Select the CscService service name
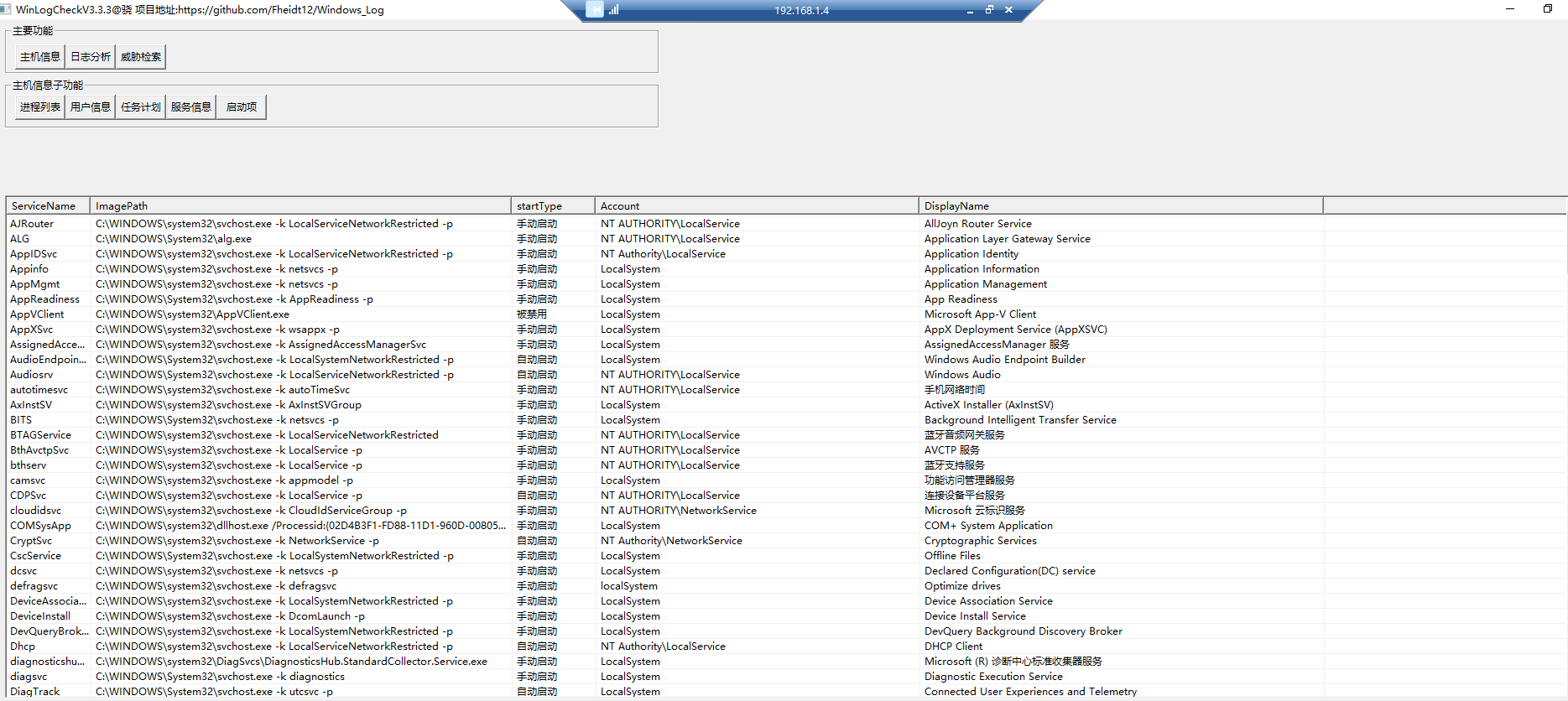The image size is (1568, 701). (36, 556)
